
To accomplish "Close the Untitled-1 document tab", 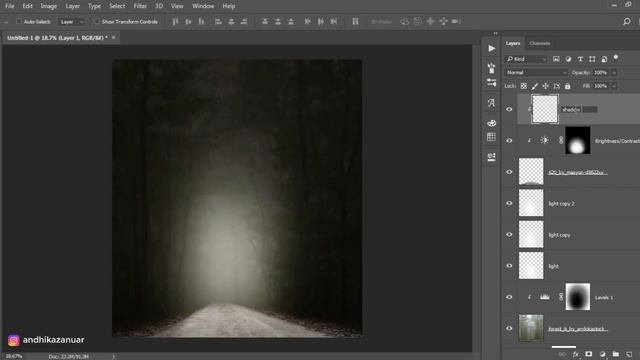I will pyautogui.click(x=113, y=38).
